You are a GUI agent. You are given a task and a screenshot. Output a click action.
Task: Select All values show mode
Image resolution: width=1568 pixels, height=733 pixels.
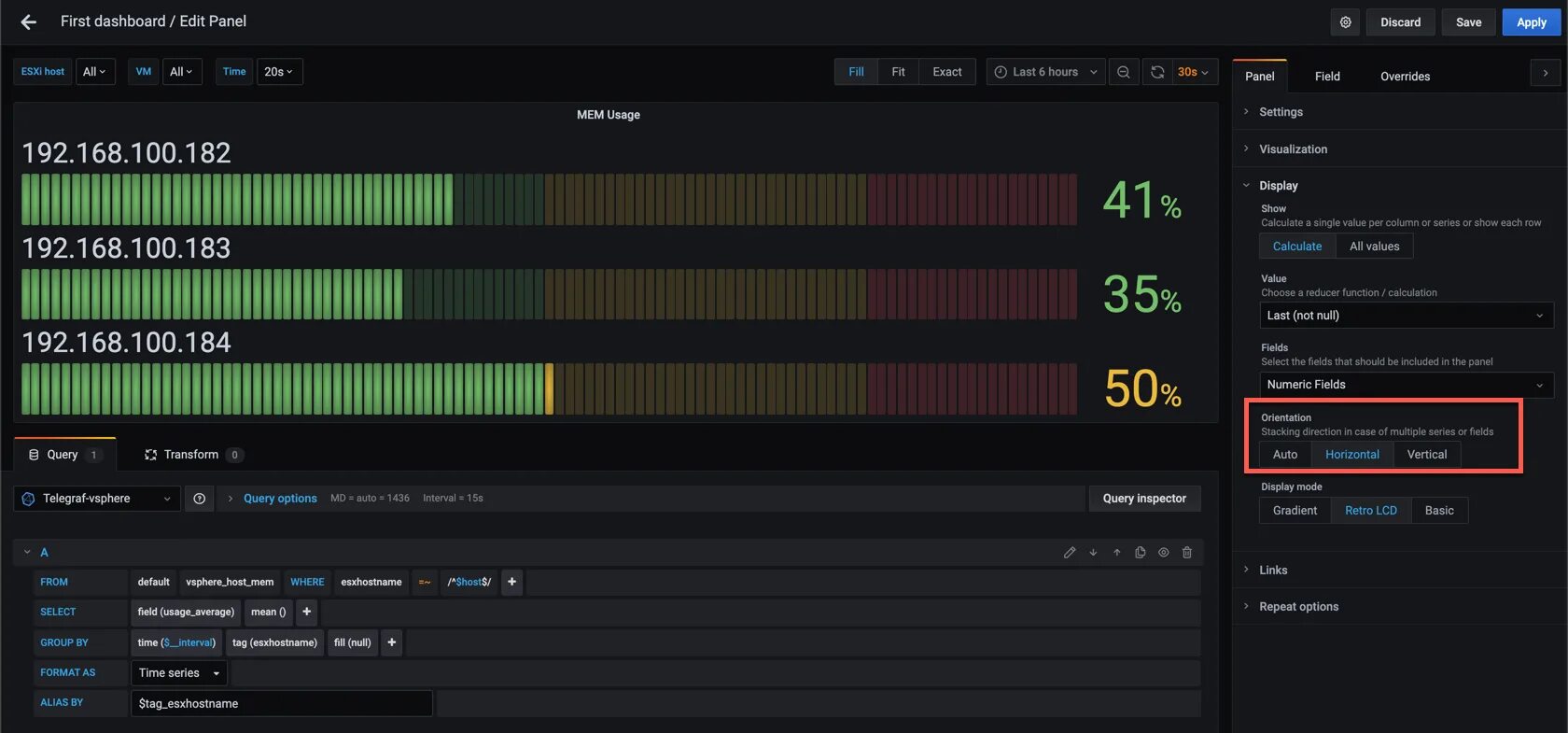coord(1374,247)
